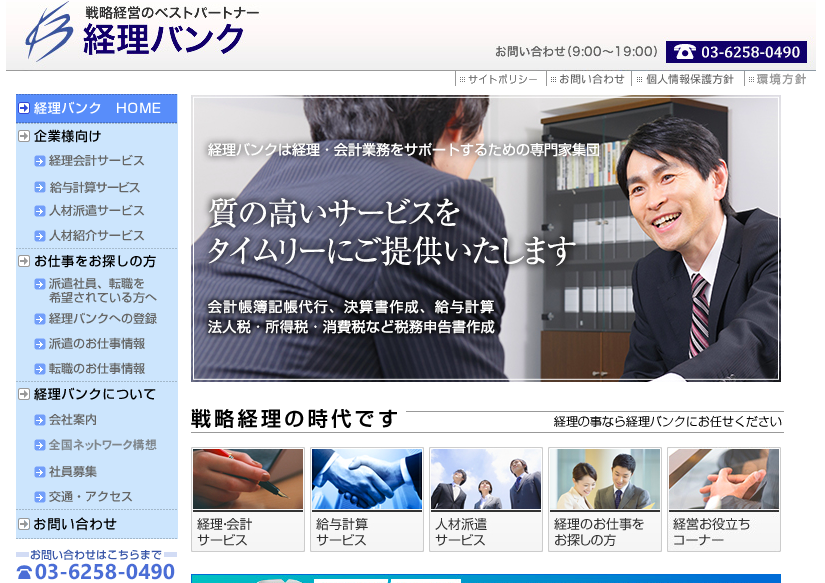Open 経理のお仕事をお探しの方 thumbnail card
The image size is (825, 583).
coord(605,499)
